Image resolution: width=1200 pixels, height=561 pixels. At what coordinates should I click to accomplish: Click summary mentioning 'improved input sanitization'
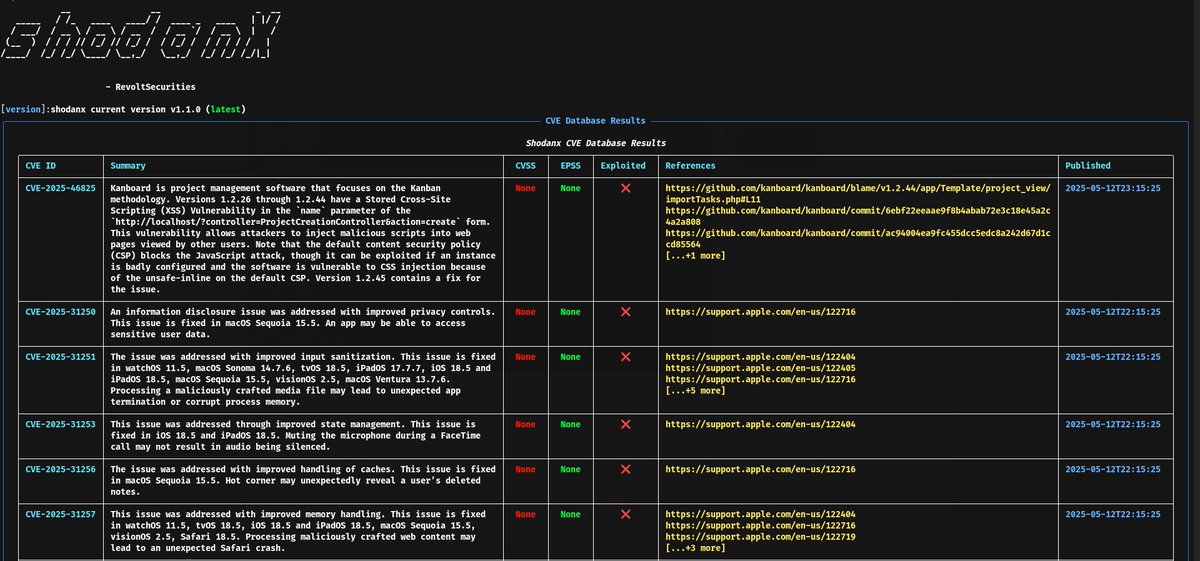tap(303, 380)
